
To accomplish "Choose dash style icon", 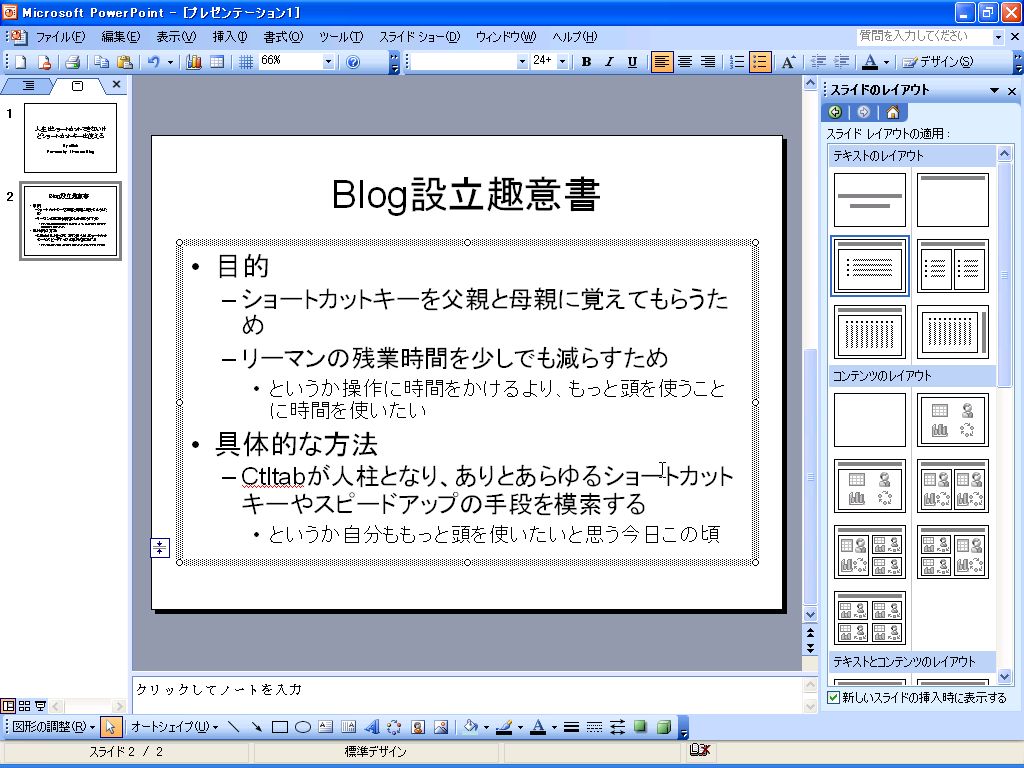I will pos(594,727).
